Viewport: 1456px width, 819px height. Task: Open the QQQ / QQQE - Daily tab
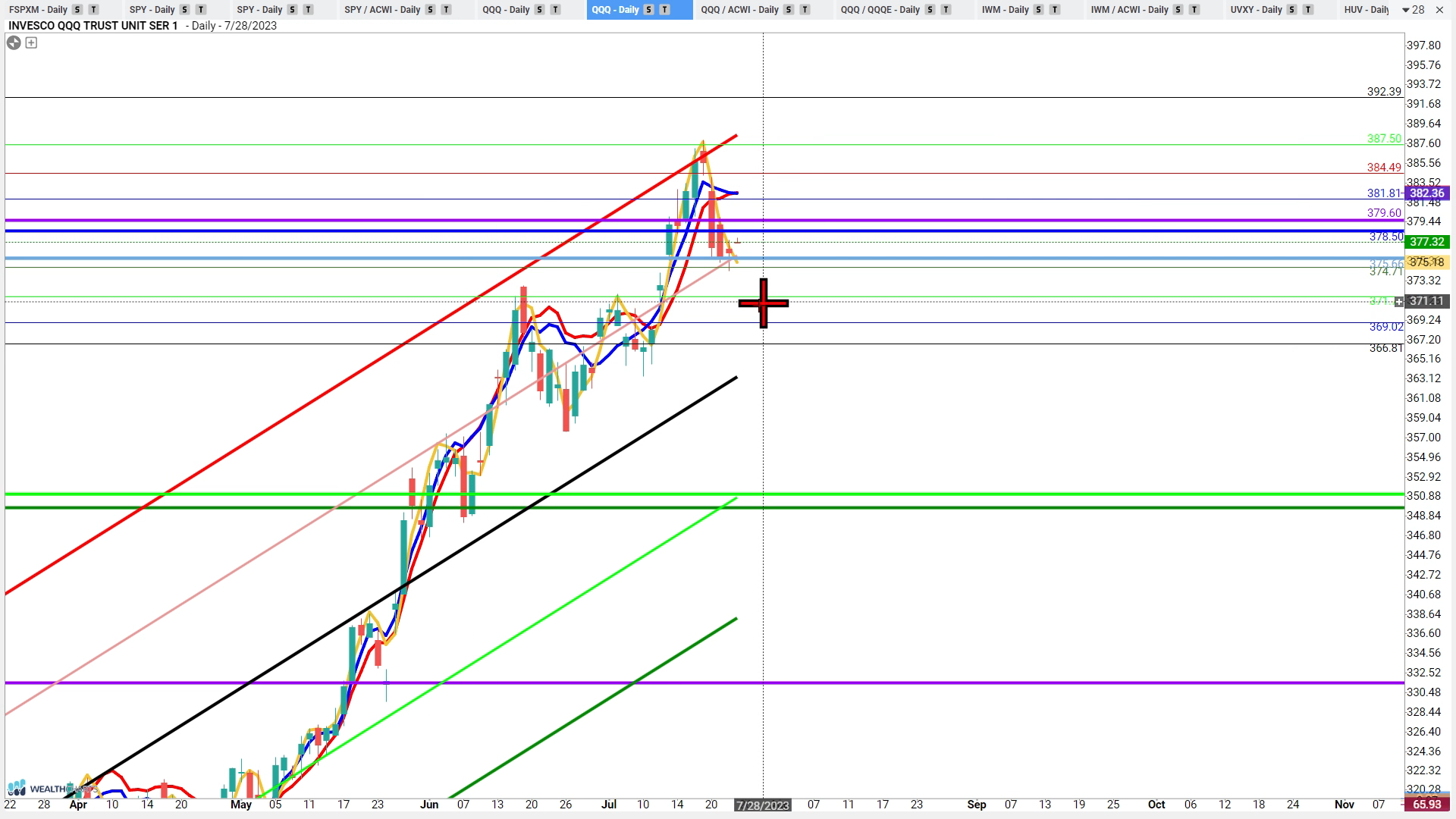pos(880,10)
